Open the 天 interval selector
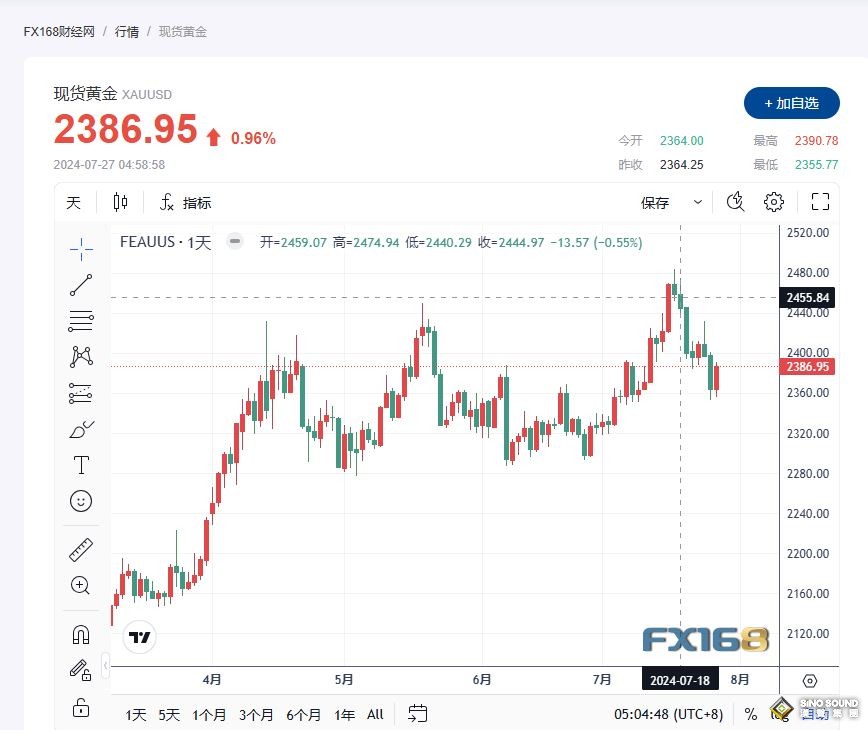Screen dimensions: 868x730 pyautogui.click(x=74, y=203)
